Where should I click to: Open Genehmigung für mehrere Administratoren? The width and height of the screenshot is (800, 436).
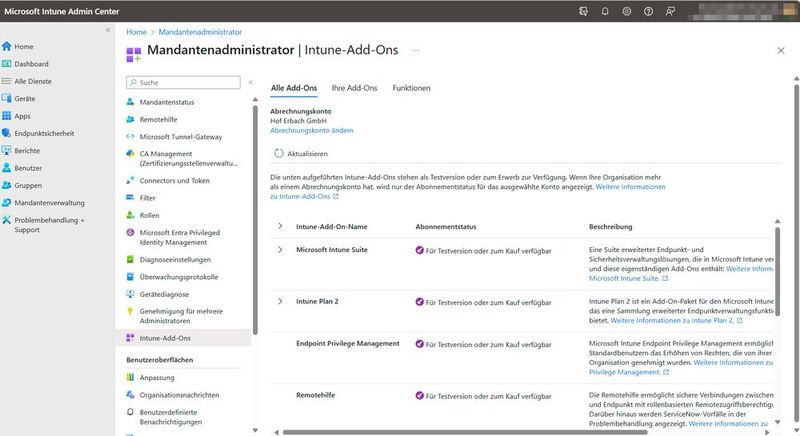[x=183, y=316]
